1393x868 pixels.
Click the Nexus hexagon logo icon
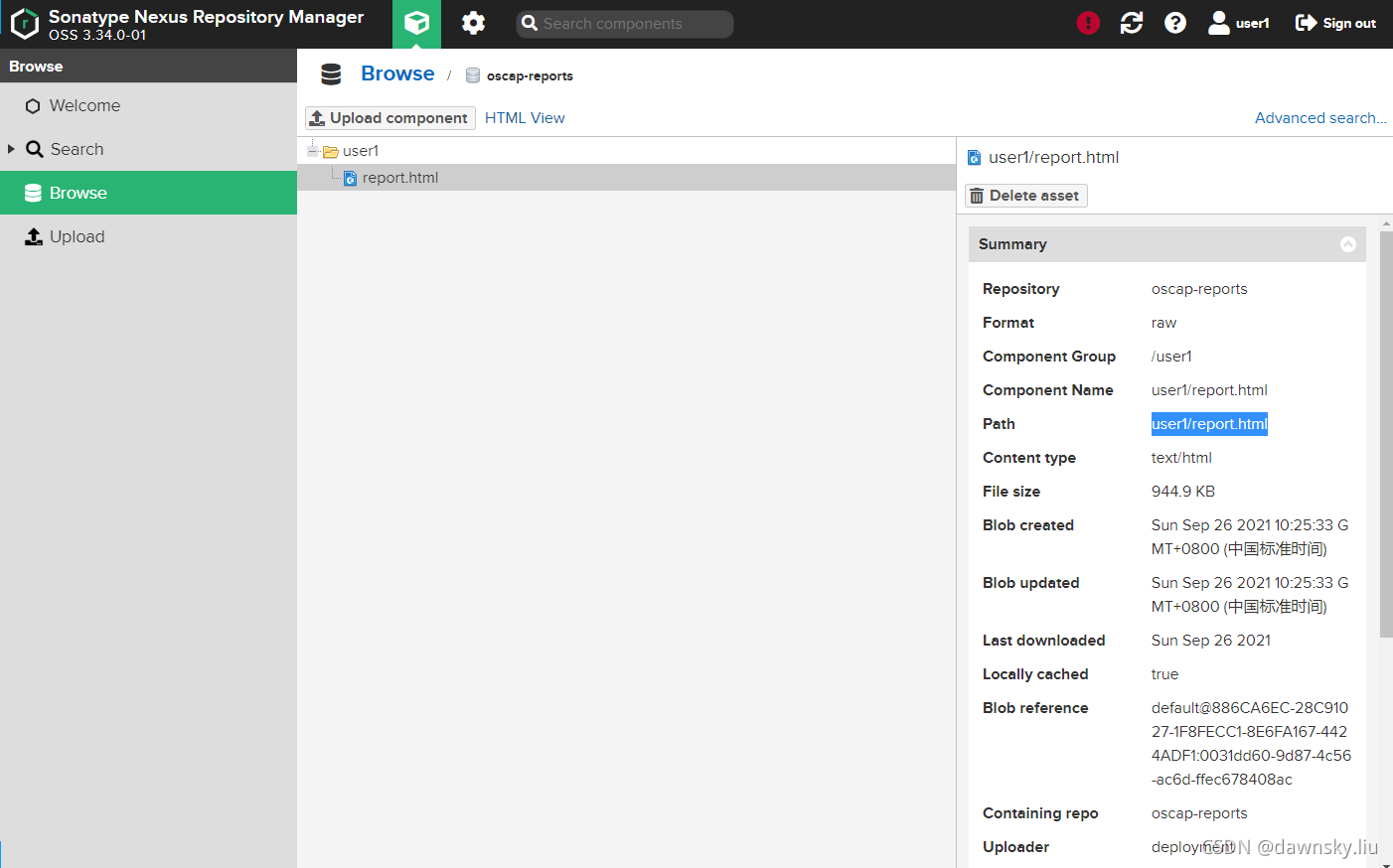coord(25,24)
